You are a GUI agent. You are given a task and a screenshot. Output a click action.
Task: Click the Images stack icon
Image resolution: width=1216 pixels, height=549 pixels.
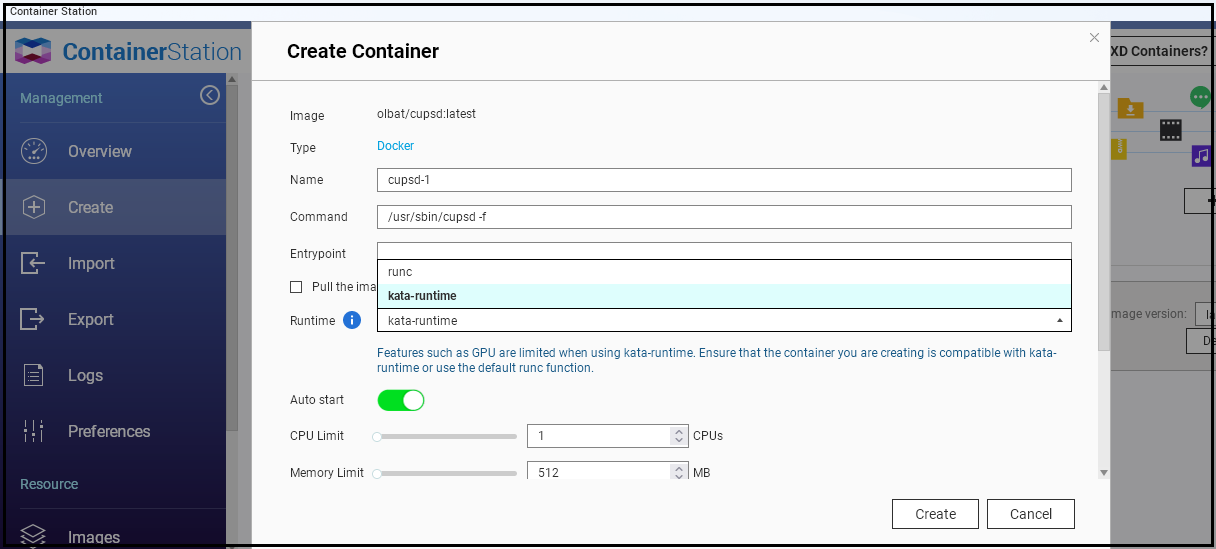34,536
